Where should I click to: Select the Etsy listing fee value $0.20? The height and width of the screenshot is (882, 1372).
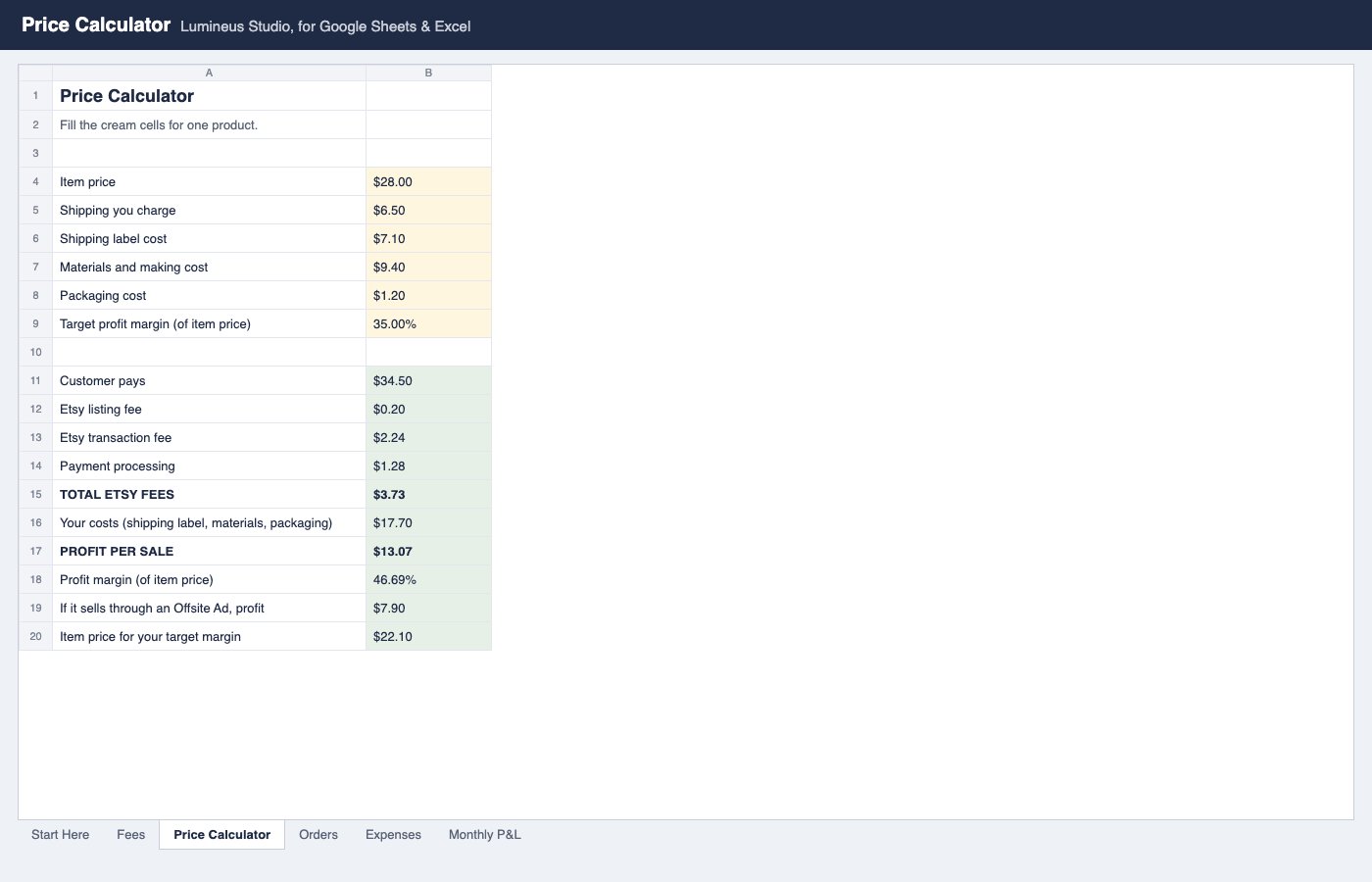tap(428, 409)
